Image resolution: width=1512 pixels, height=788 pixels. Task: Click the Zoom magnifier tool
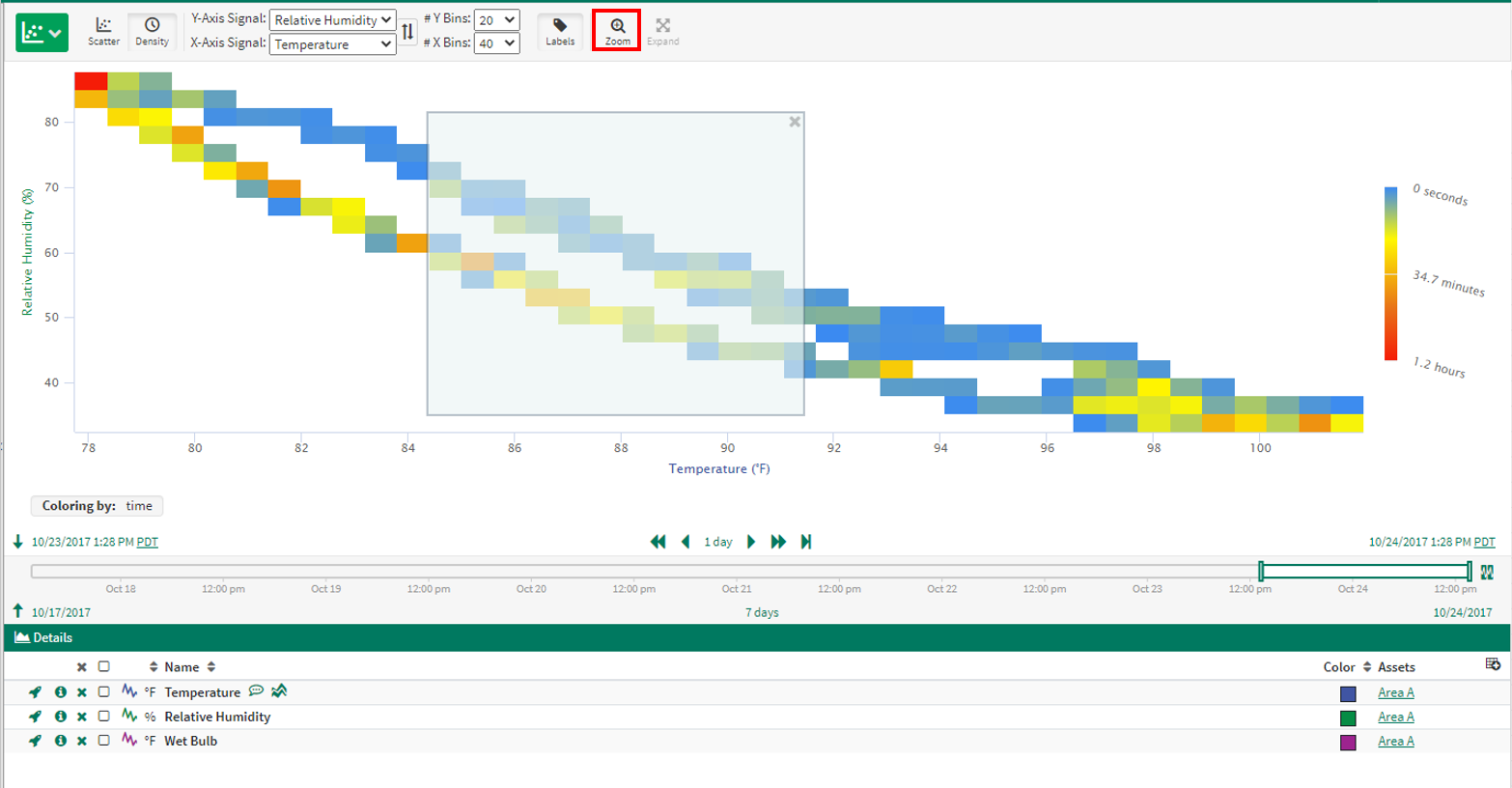(617, 31)
